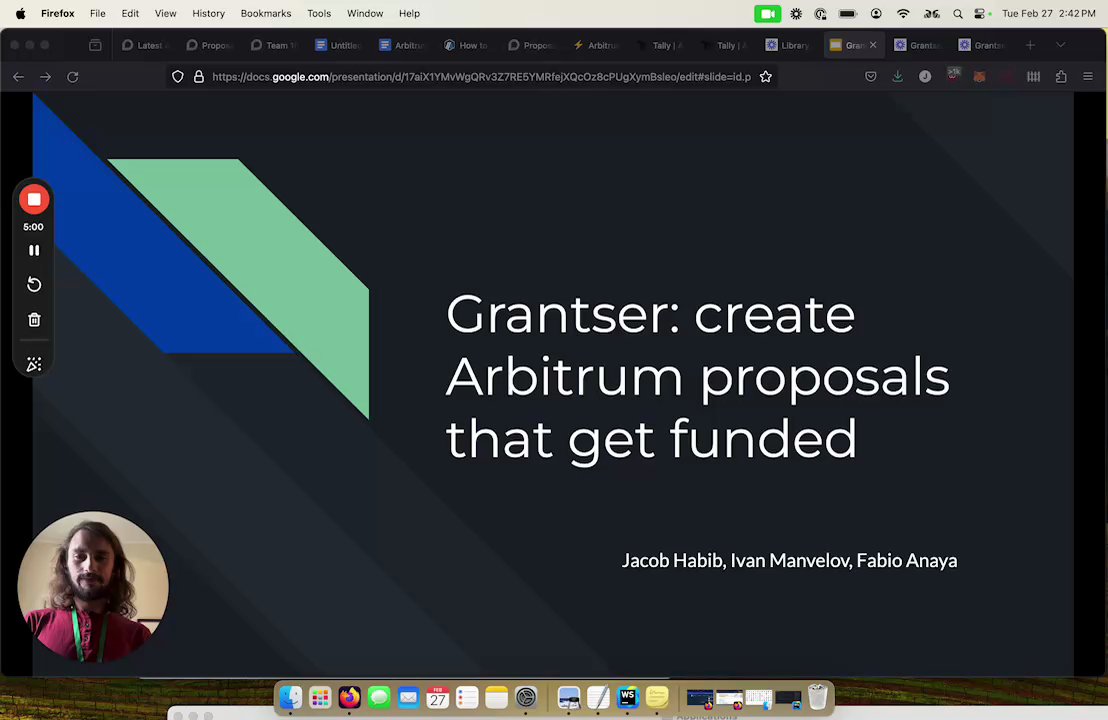
Task: Click the webcam bubble of the presenter
Action: [93, 586]
